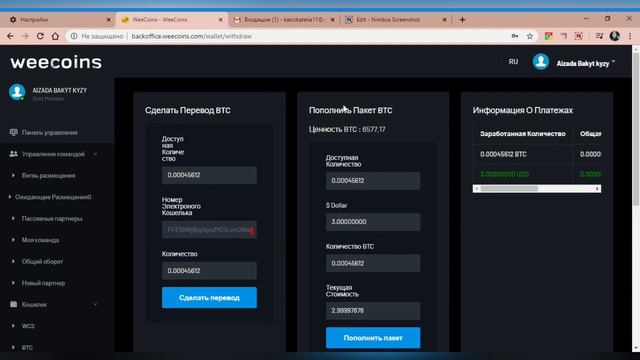This screenshot has width=640, height=360.
Task: Close the Nimbus Screenshot tab
Action: coord(444,20)
